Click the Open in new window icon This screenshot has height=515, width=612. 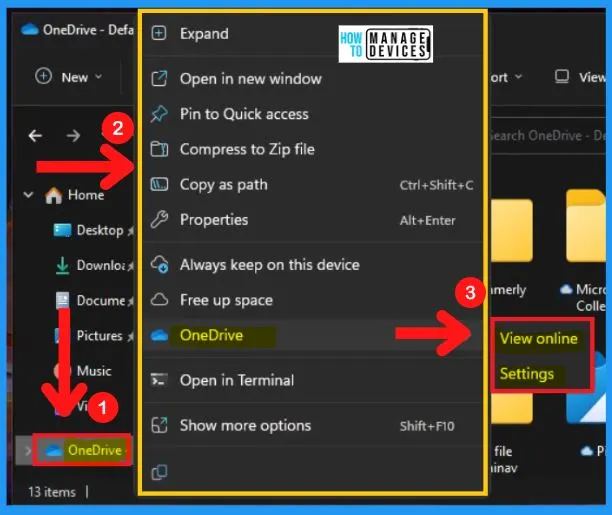[x=159, y=78]
